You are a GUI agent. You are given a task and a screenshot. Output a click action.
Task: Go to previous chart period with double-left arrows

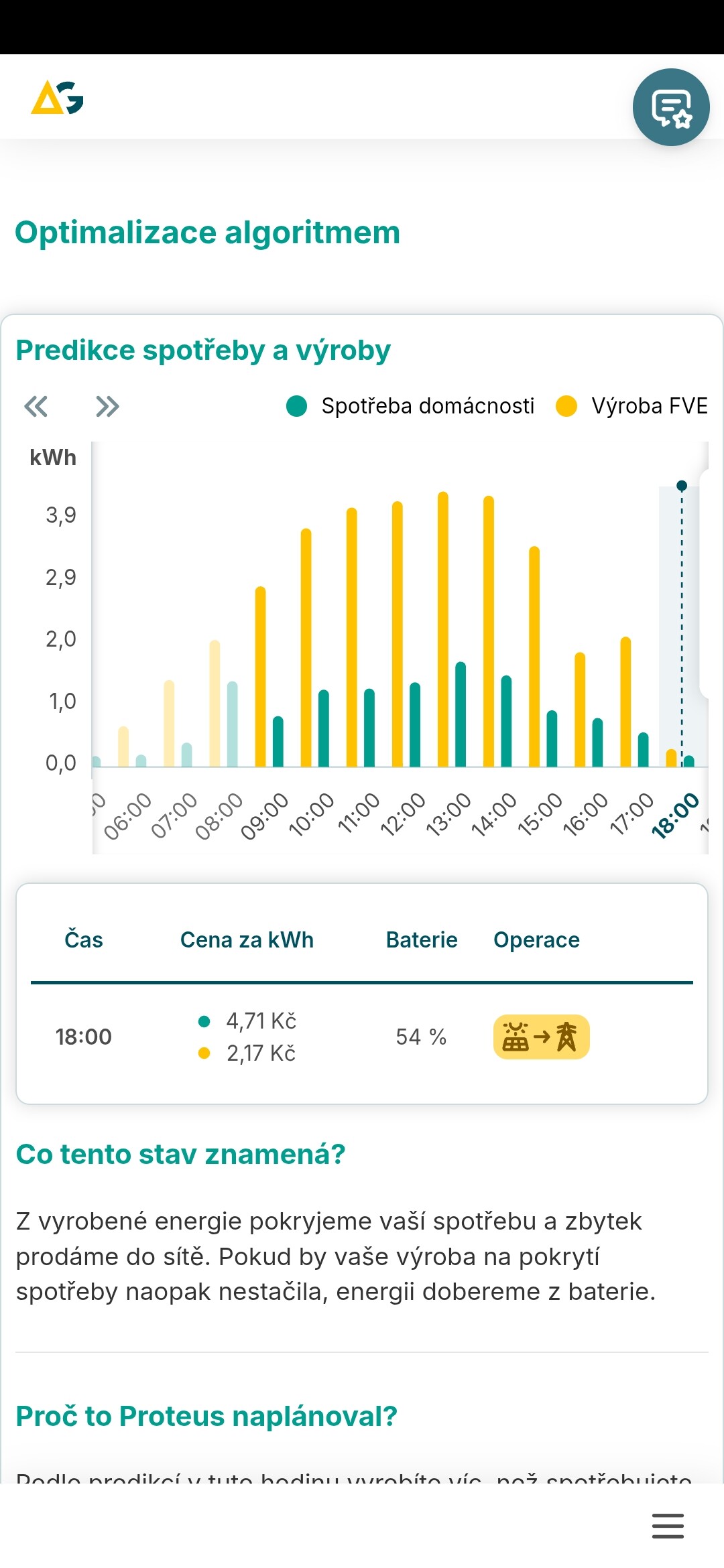(36, 406)
